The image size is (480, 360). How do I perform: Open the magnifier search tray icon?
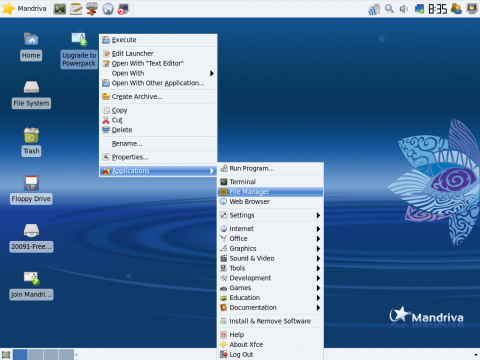pos(389,9)
